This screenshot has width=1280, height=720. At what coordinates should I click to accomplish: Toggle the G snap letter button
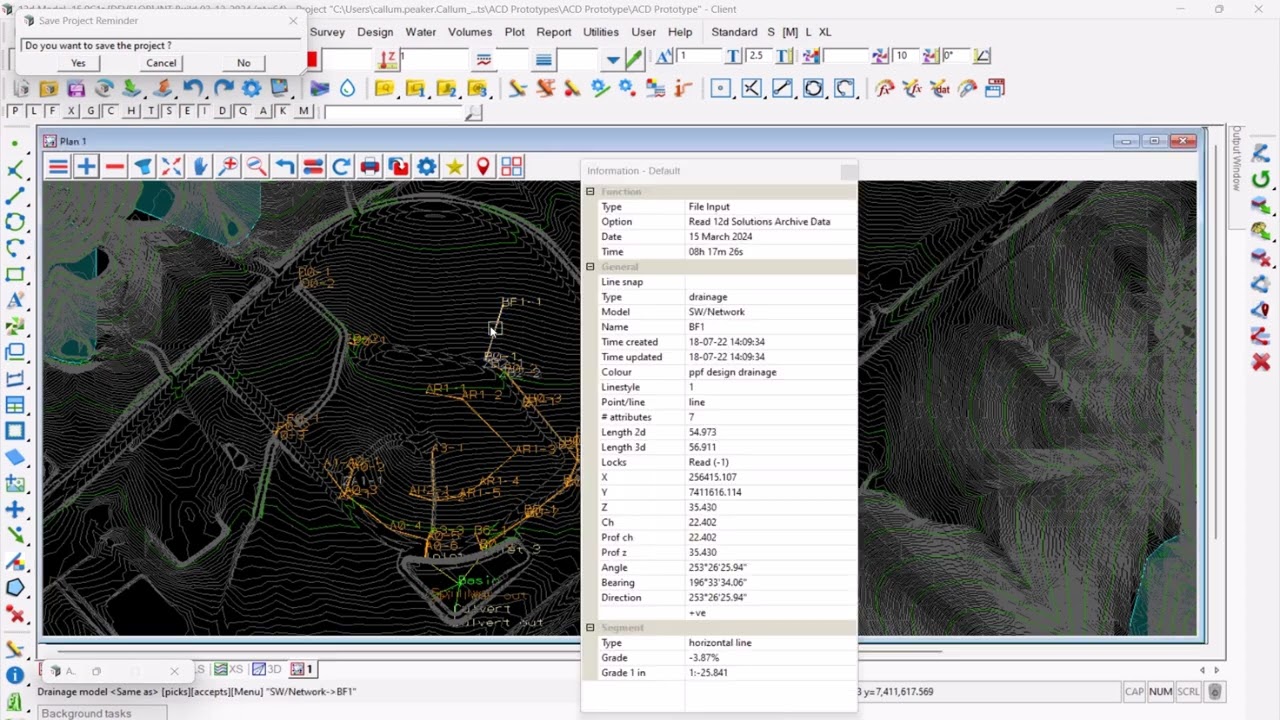pos(91,111)
